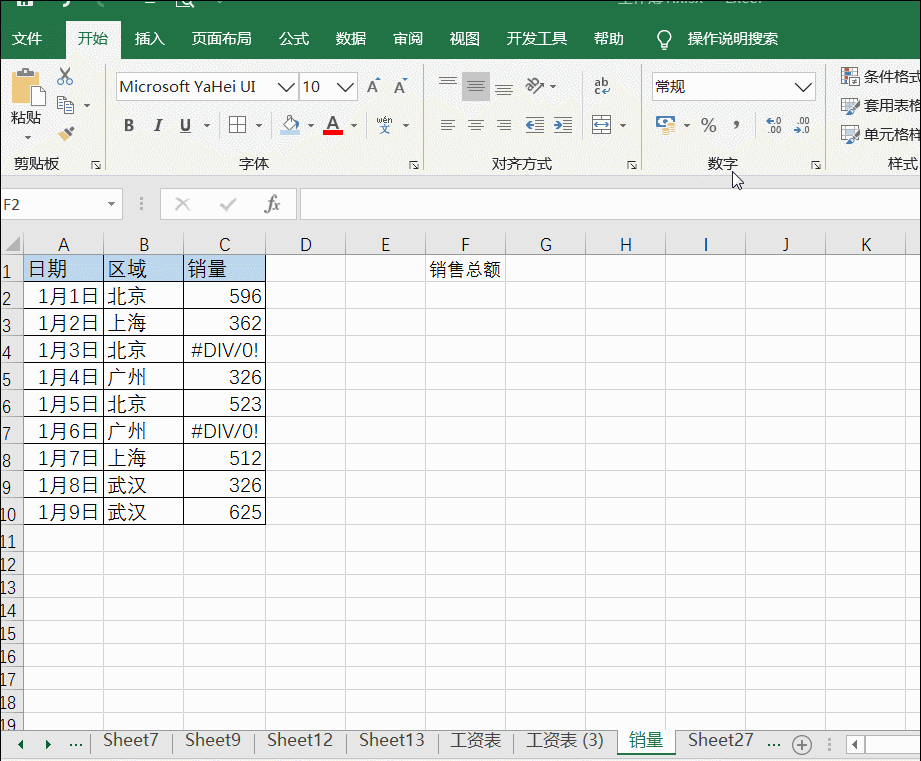The height and width of the screenshot is (761, 921).
Task: Open the 文件 menu
Action: [27, 39]
